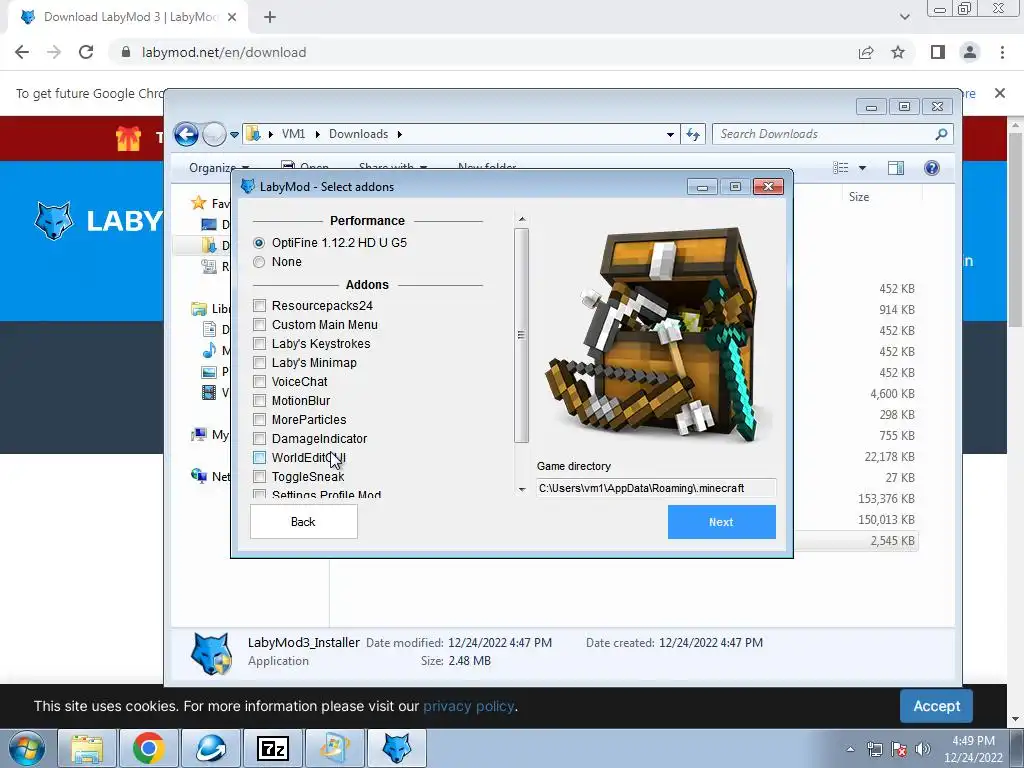Click the change view icon in Explorer
This screenshot has height=768, width=1024.
pos(840,168)
